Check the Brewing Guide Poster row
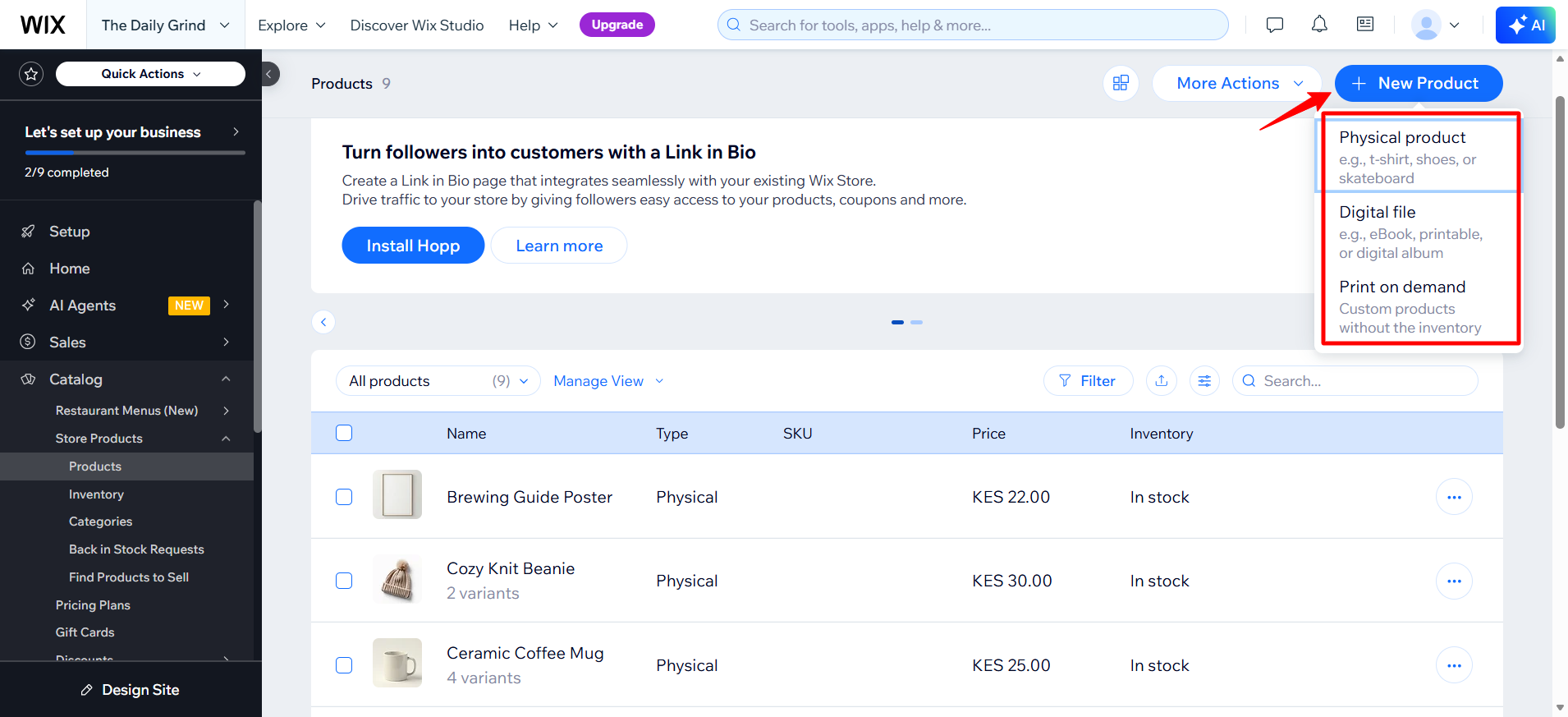 (344, 497)
